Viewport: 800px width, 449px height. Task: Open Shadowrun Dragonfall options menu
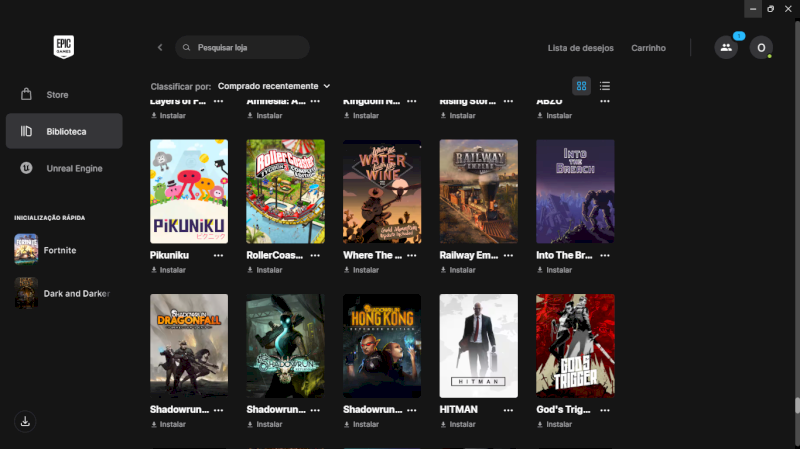pyautogui.click(x=218, y=410)
